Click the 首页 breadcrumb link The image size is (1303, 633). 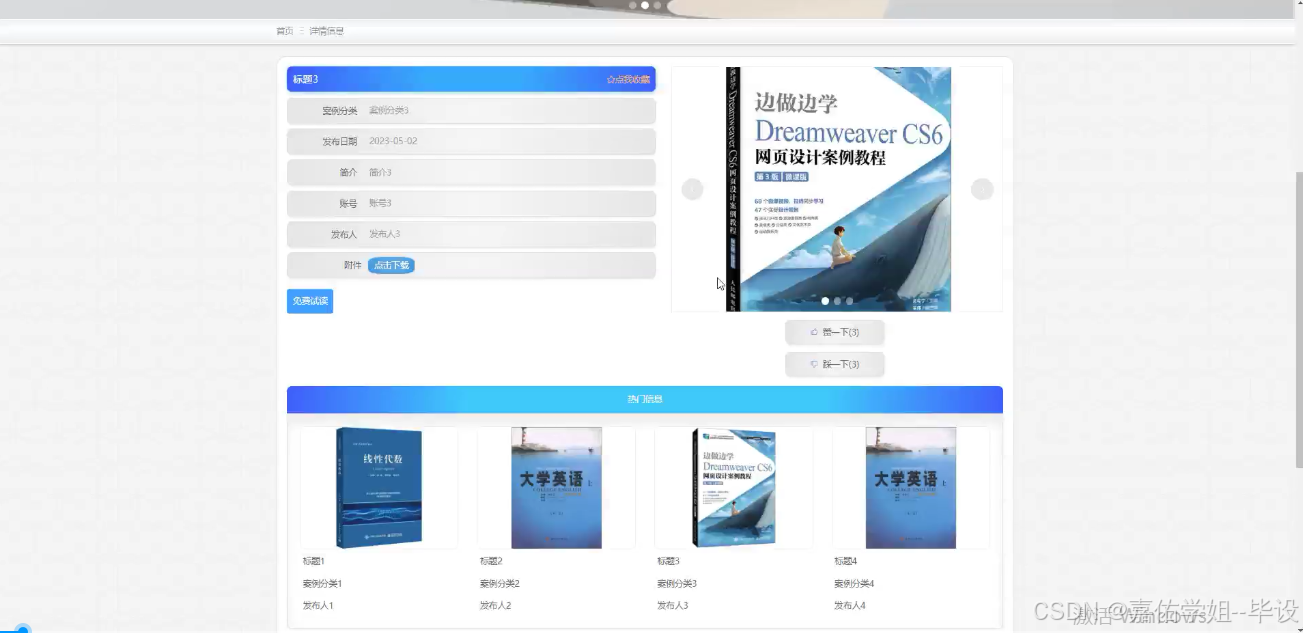pyautogui.click(x=285, y=31)
